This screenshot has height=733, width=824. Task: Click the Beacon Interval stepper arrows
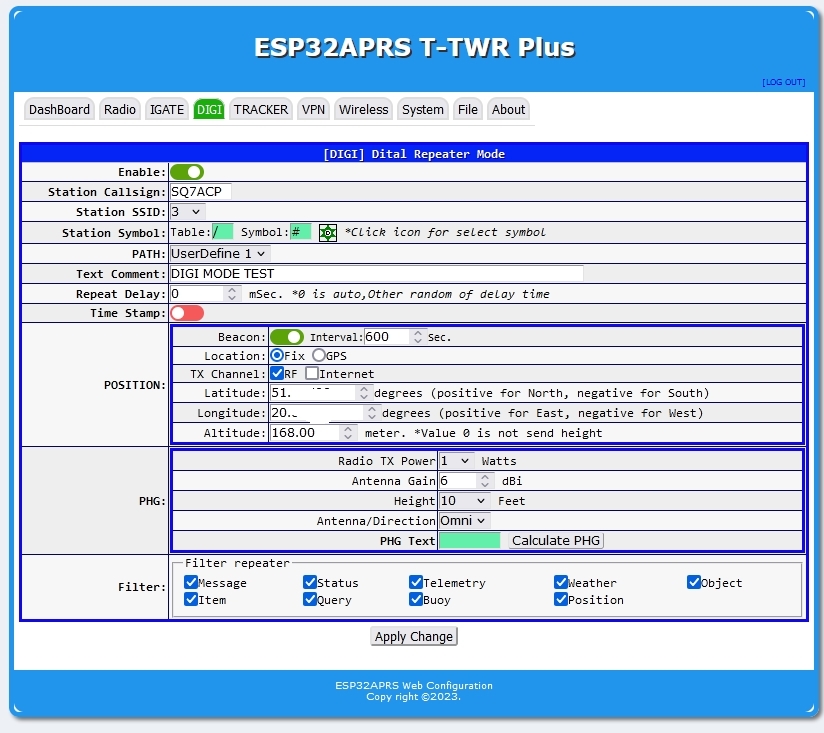418,337
